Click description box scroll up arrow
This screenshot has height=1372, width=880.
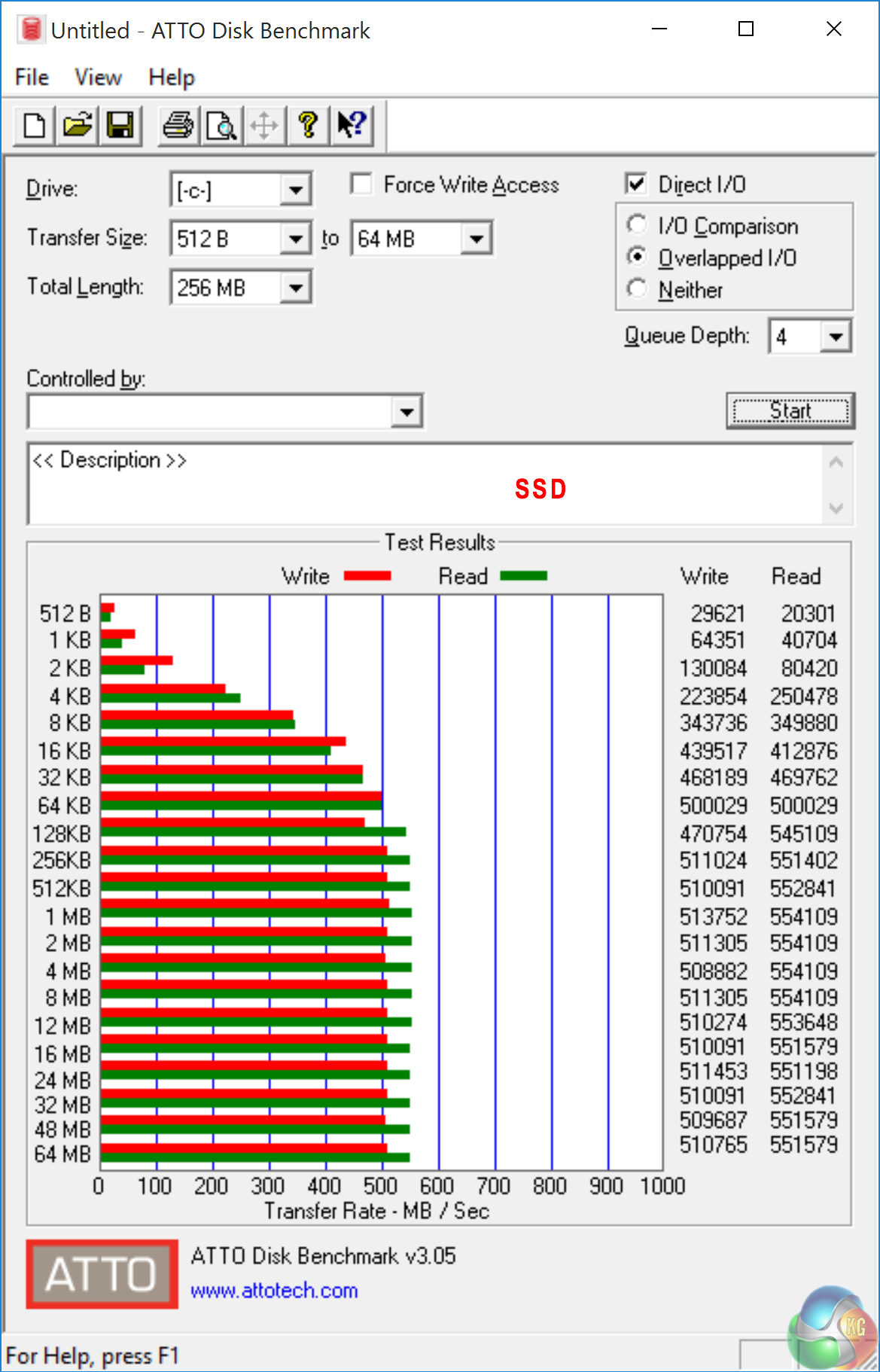point(836,464)
